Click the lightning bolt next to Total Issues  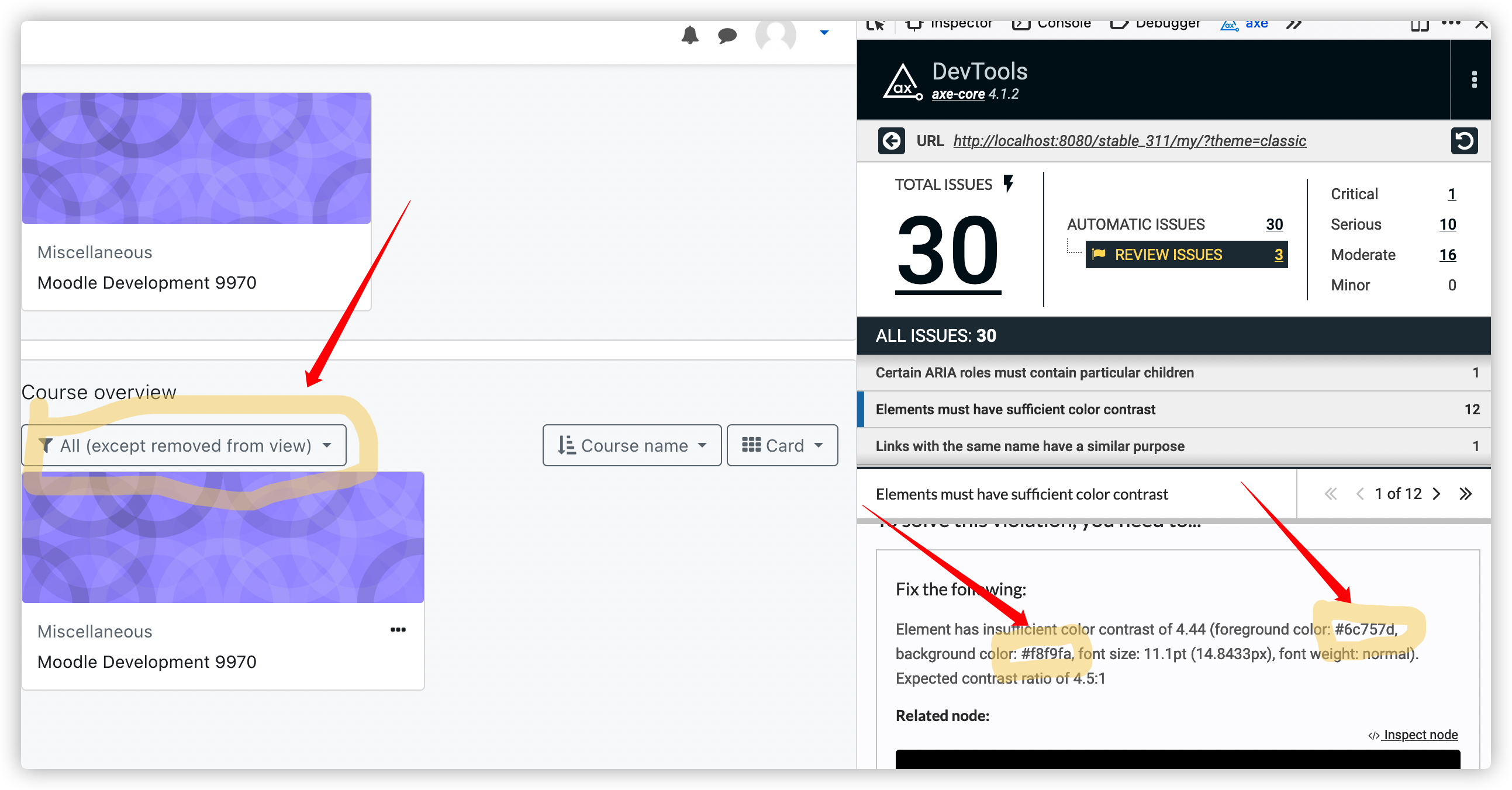coord(1008,183)
